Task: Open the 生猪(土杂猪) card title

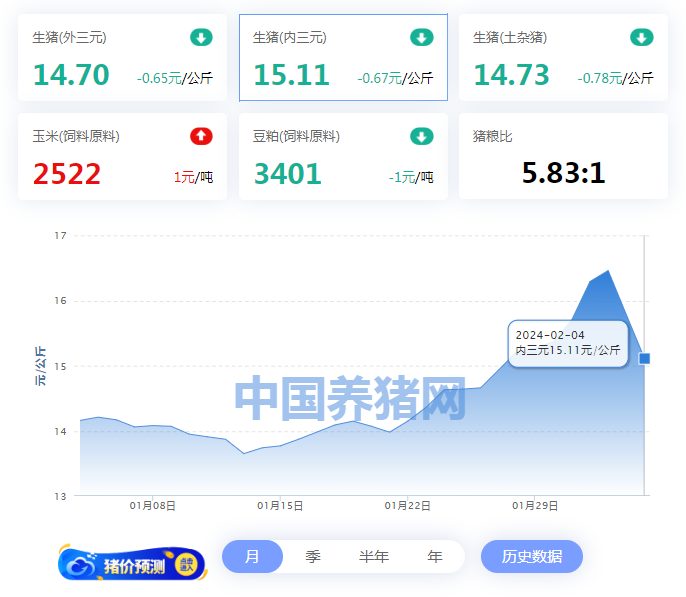Action: pos(510,38)
